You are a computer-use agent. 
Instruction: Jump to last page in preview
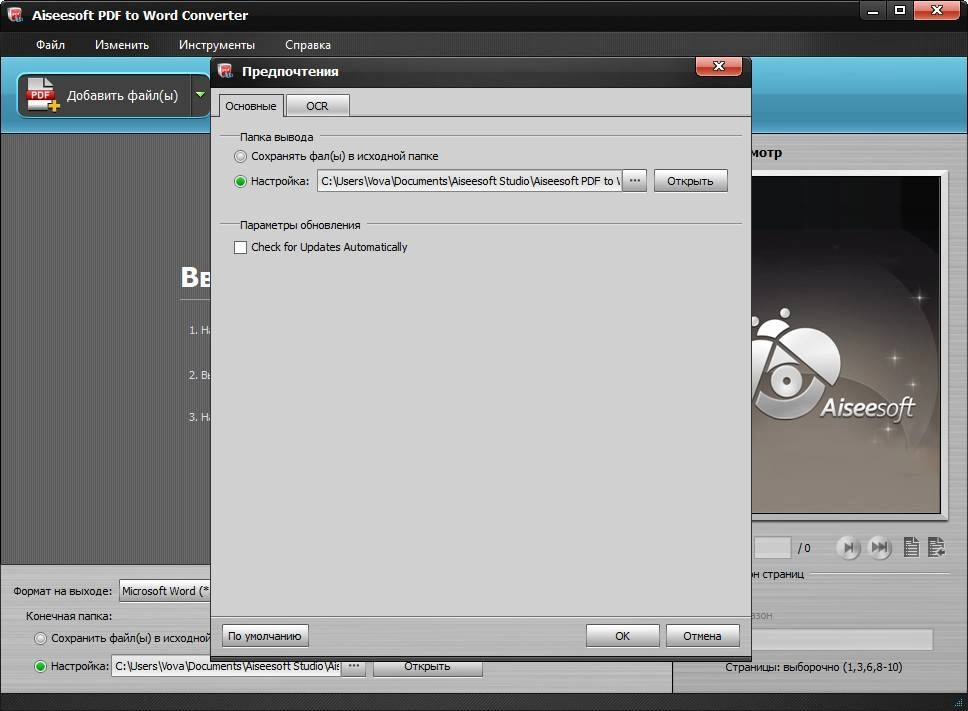tap(879, 547)
